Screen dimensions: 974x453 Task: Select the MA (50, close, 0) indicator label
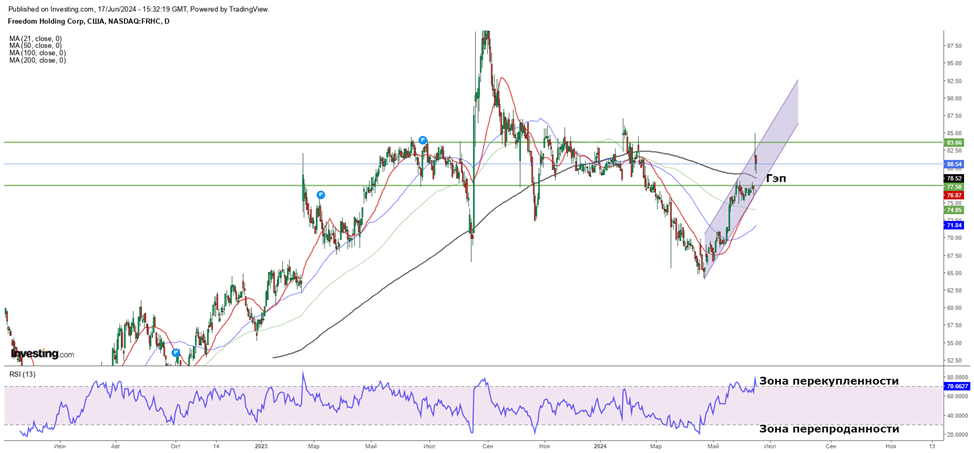(35, 46)
